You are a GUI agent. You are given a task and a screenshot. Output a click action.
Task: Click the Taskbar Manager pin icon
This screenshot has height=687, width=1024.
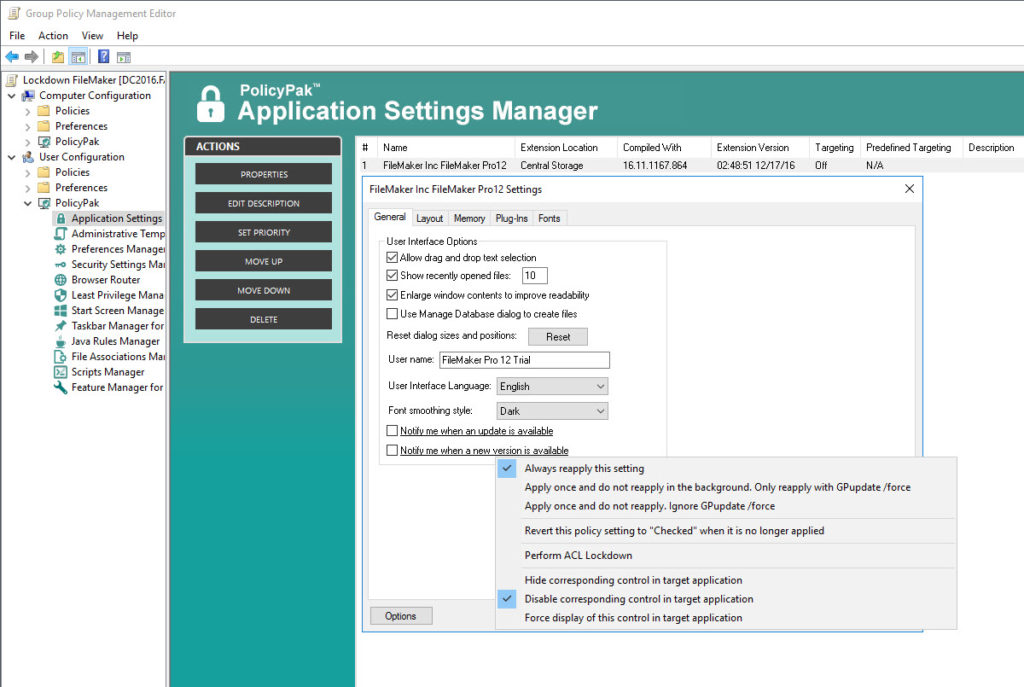coord(61,326)
